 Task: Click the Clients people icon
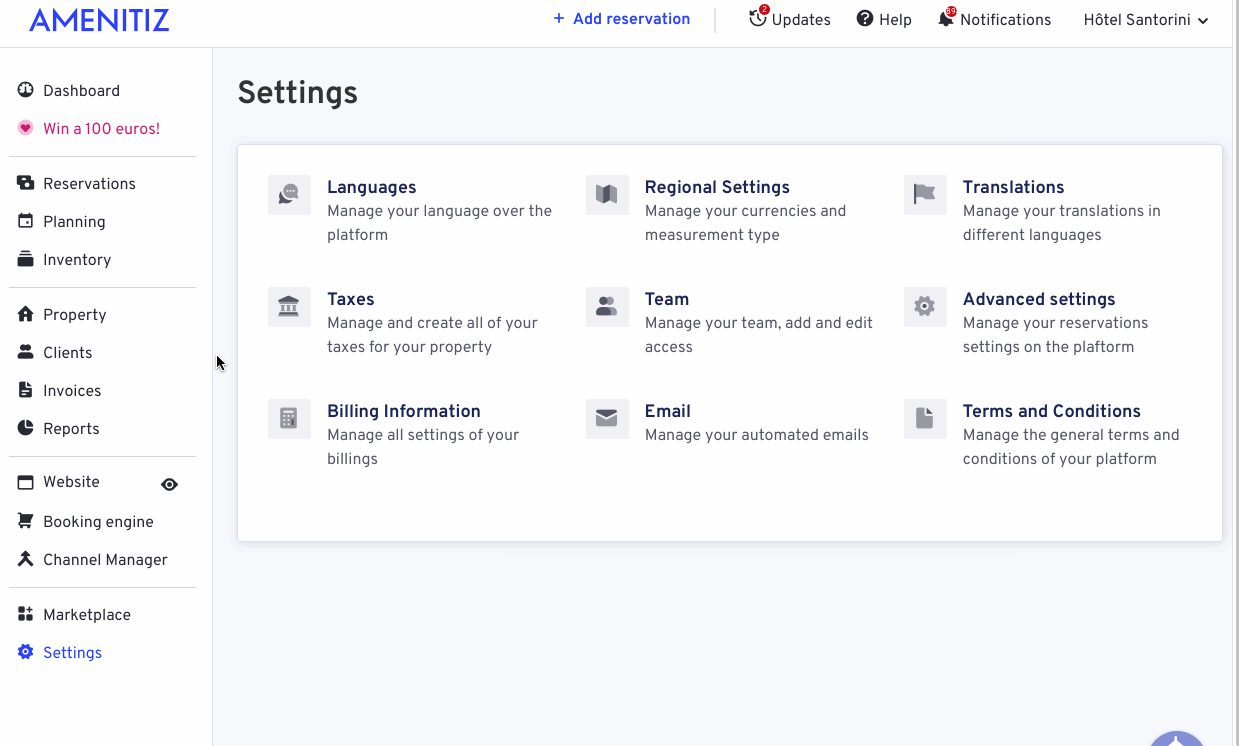26,352
